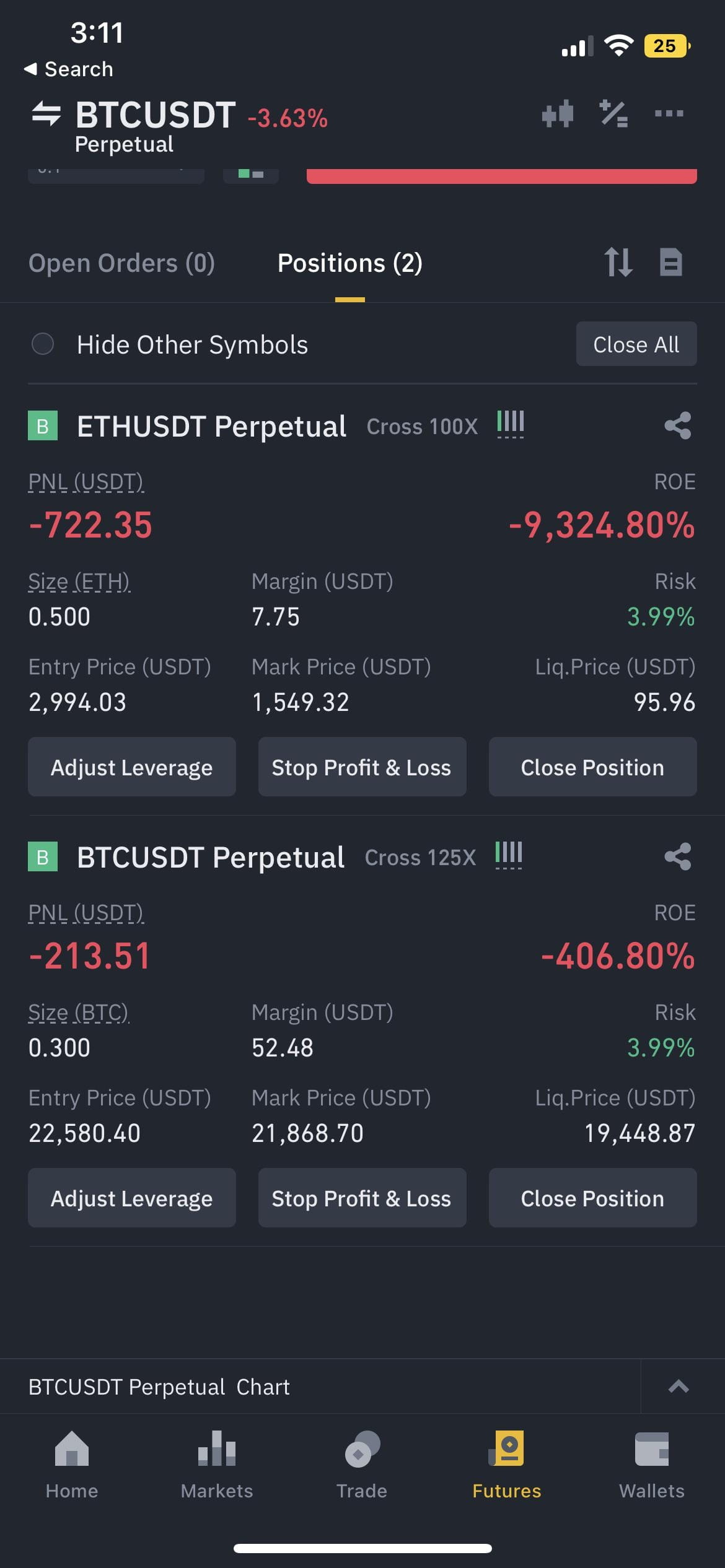725x1568 pixels.
Task: Open the candlestick chart icon
Action: [557, 114]
